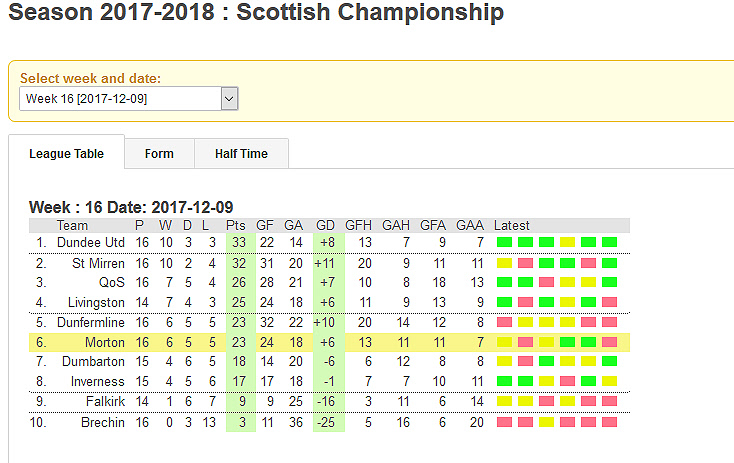Image resolution: width=734 pixels, height=463 pixels.
Task: Click the GD column header
Action: (325, 226)
